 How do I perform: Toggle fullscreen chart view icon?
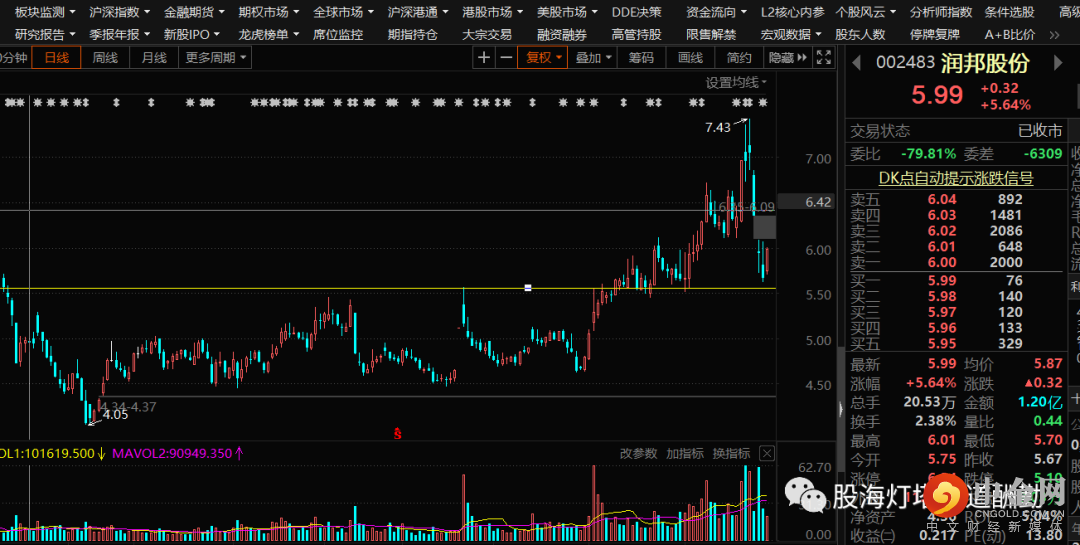823,58
